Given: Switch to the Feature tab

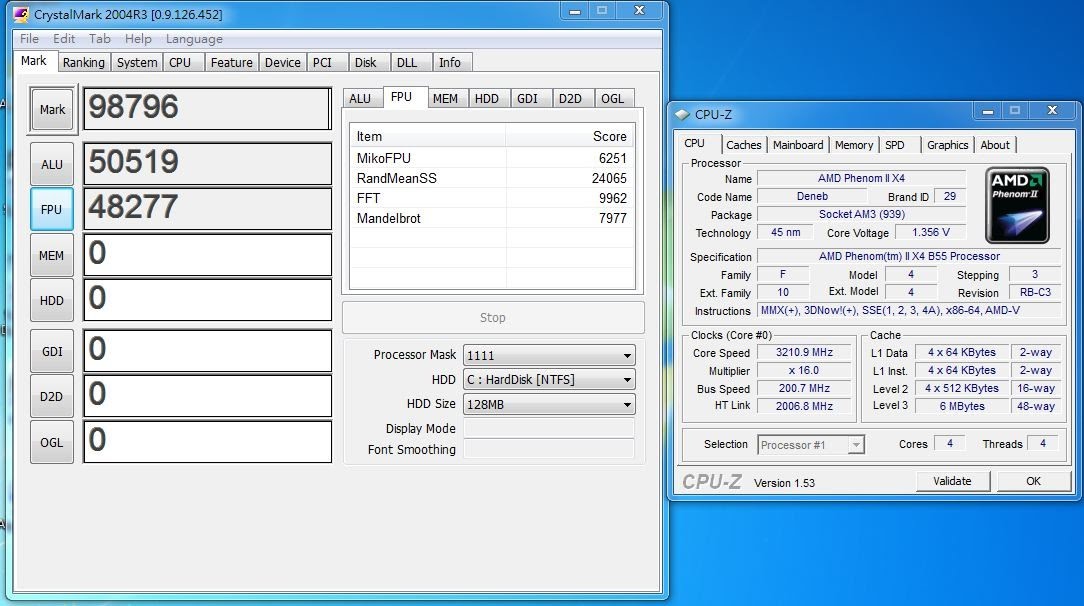Looking at the screenshot, I should click(232, 62).
